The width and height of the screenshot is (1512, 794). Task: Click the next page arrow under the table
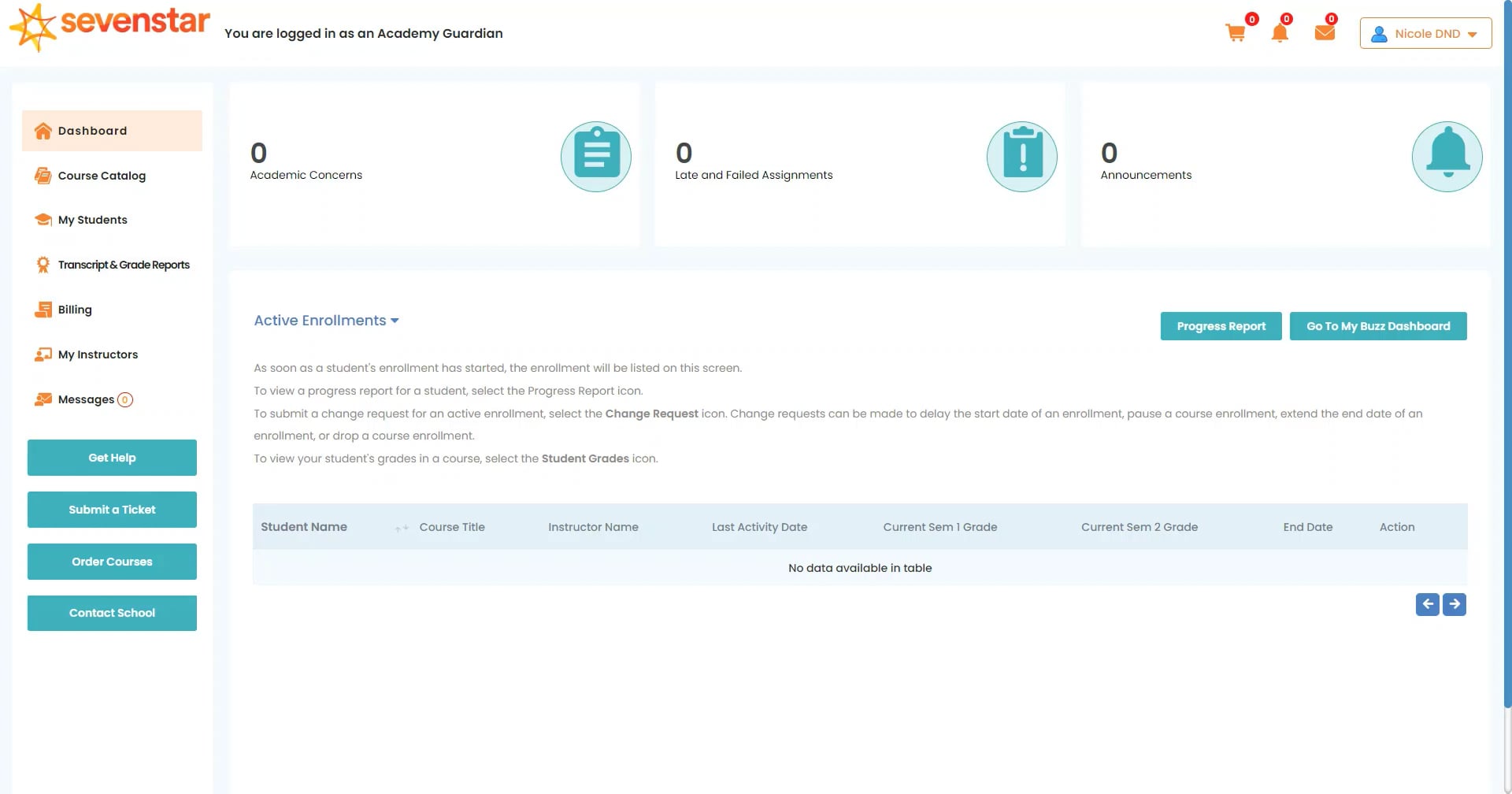(x=1454, y=604)
